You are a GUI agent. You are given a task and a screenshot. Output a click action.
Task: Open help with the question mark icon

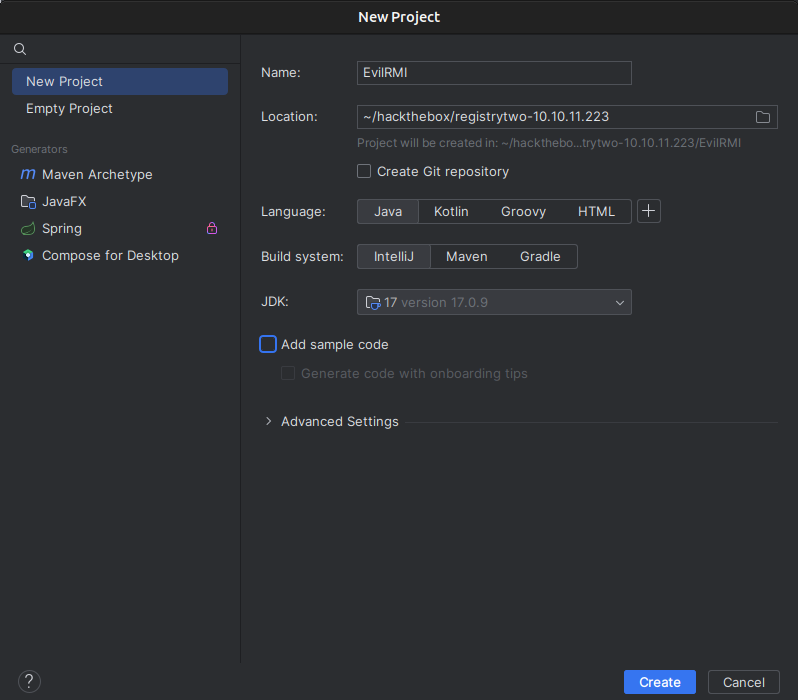(29, 681)
